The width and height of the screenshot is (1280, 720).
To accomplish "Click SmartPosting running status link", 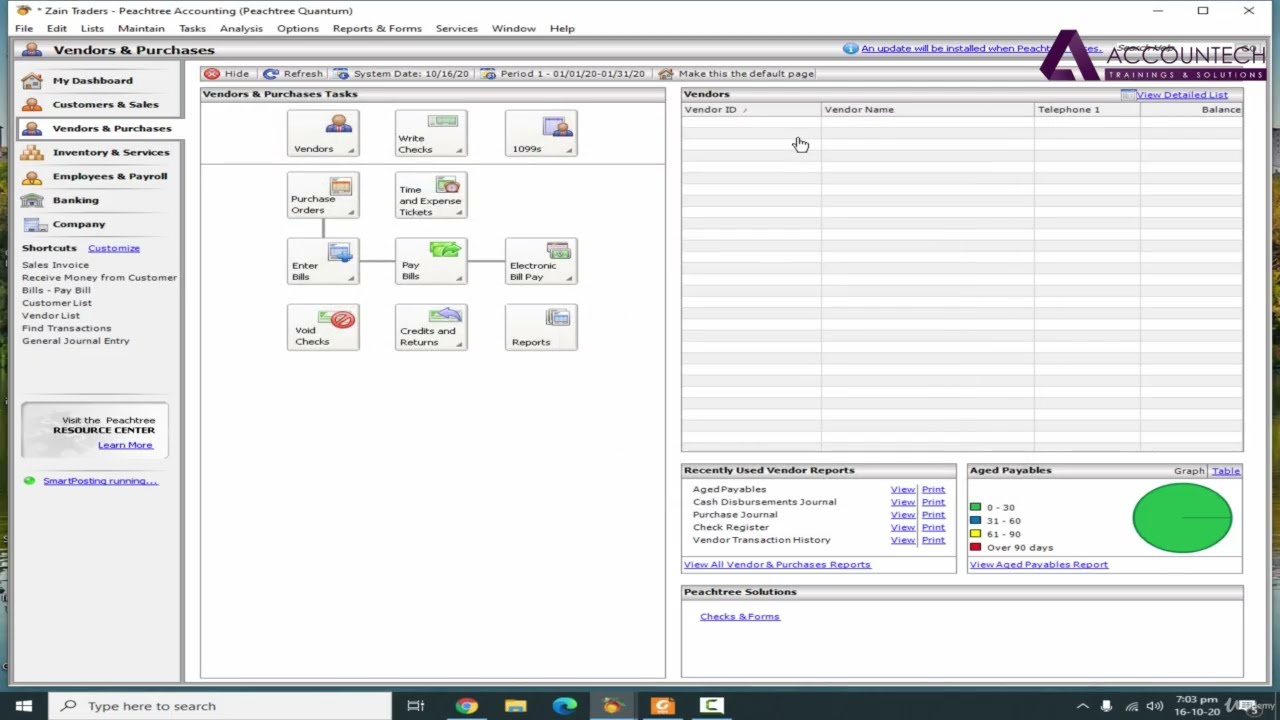I will coord(100,481).
